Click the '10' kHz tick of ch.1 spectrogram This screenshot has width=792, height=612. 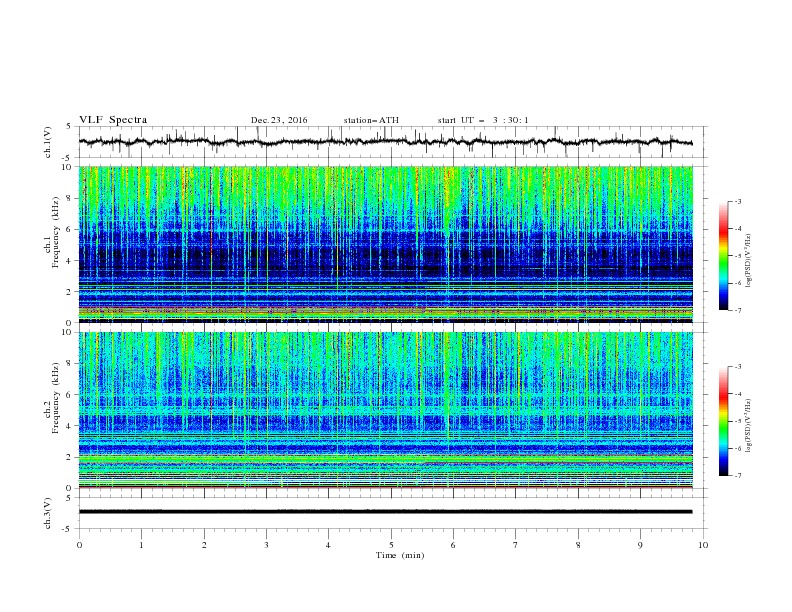pos(68,167)
